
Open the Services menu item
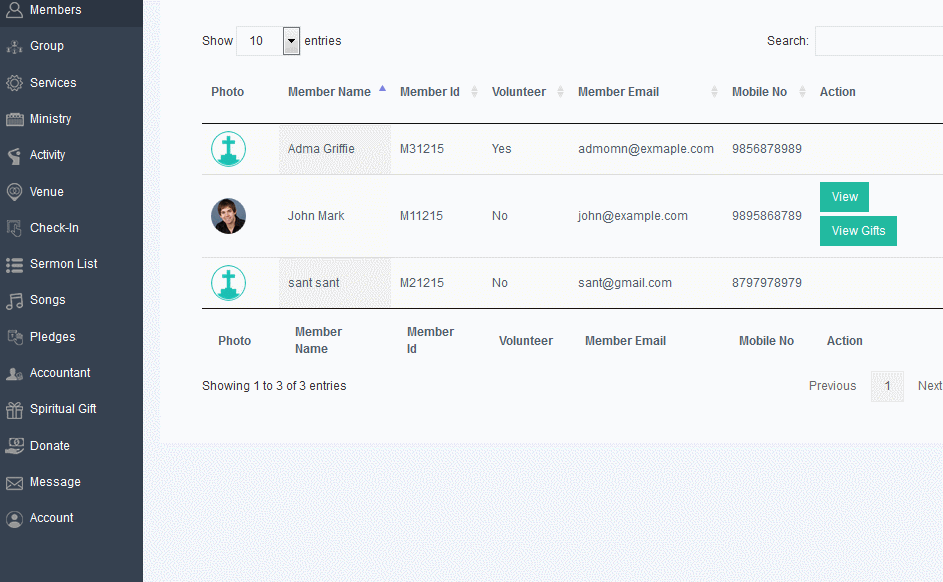[x=53, y=82]
